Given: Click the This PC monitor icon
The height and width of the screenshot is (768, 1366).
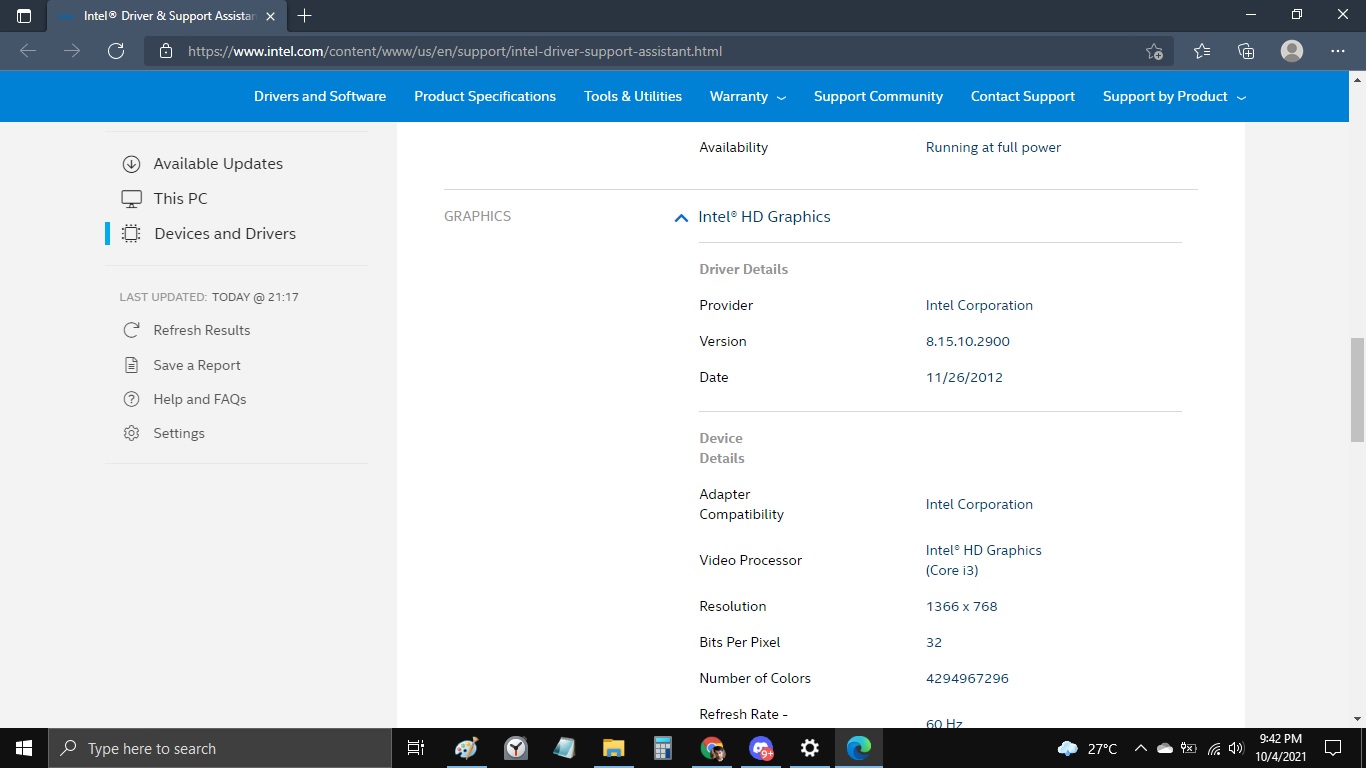Looking at the screenshot, I should [x=131, y=198].
